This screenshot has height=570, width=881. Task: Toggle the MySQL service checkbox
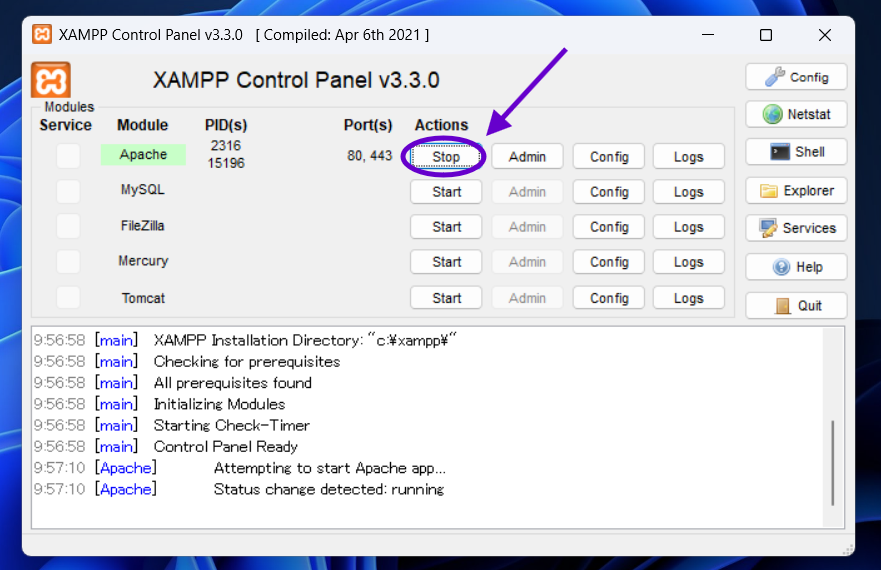pyautogui.click(x=68, y=191)
